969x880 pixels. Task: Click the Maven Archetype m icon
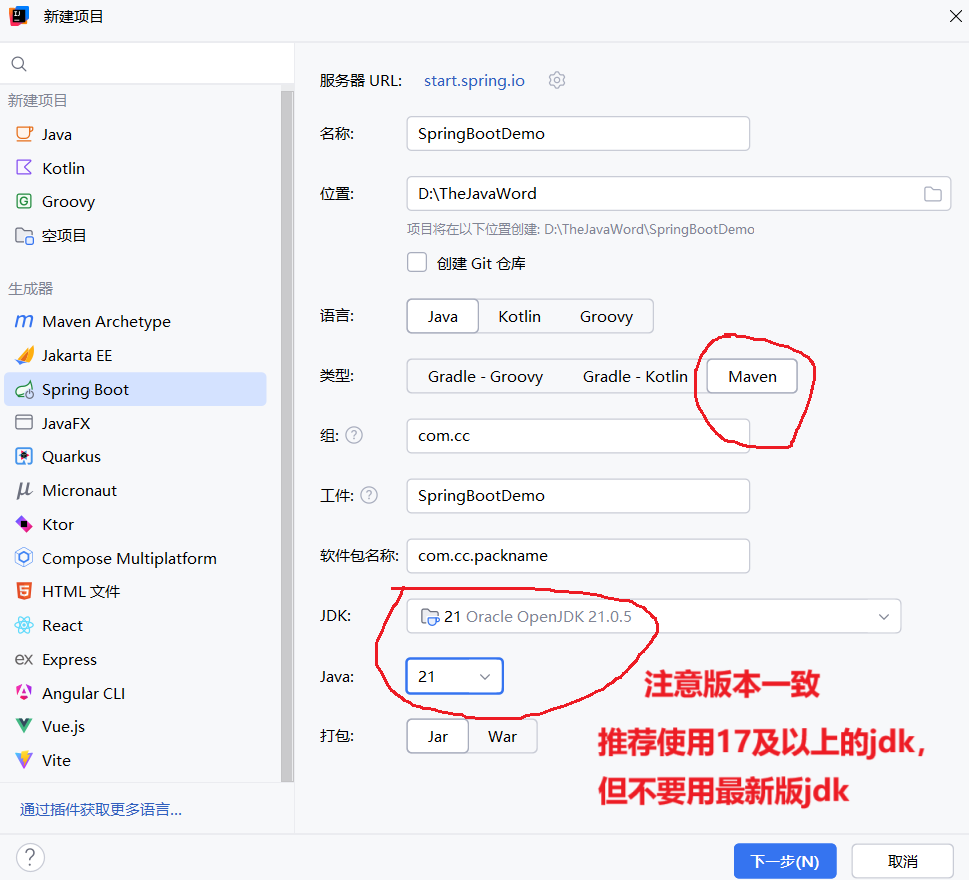pyautogui.click(x=24, y=321)
